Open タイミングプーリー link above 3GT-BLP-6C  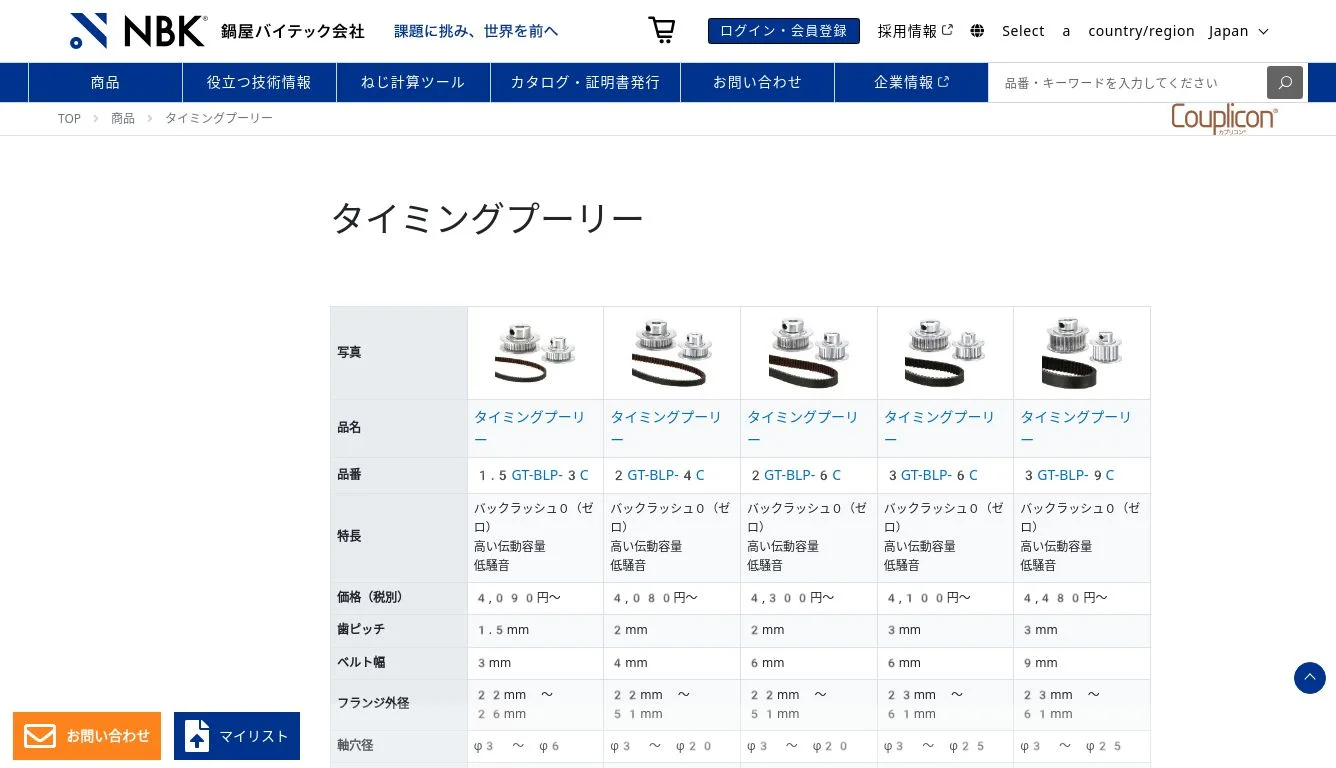tap(940, 428)
